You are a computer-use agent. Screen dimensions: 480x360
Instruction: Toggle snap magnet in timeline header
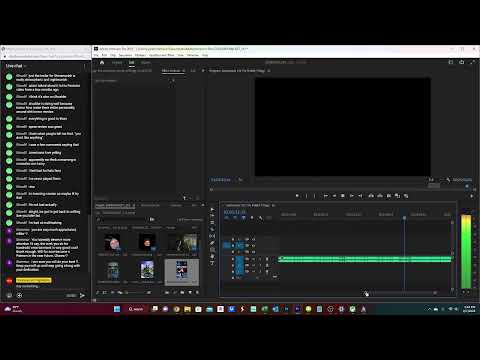click(x=235, y=218)
